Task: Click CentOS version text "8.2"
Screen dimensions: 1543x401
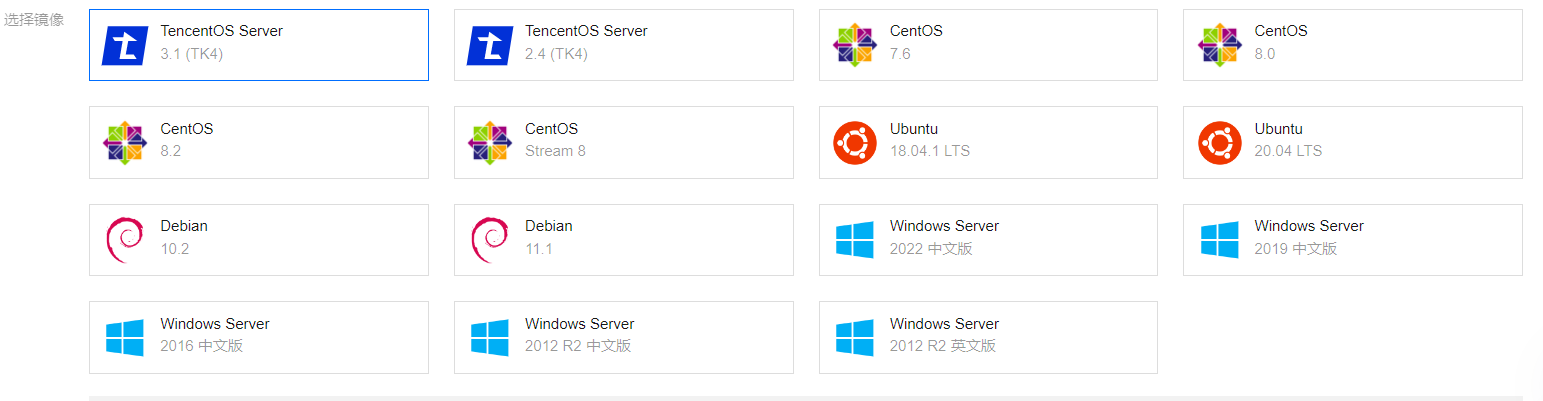Action: 170,151
